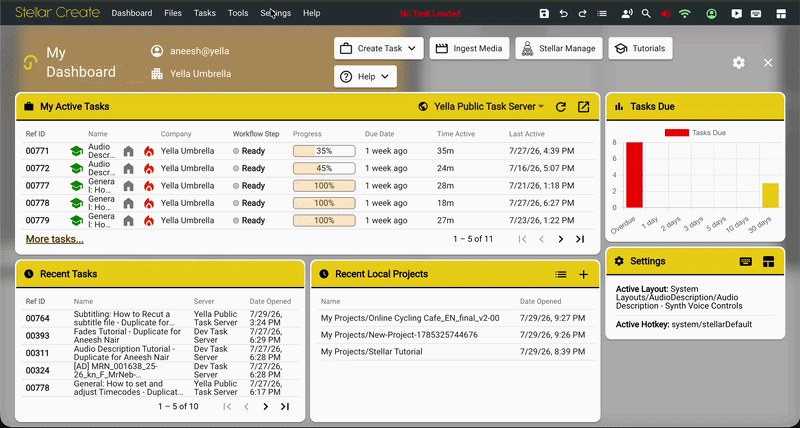This screenshot has width=800, height=428.
Task: Click the redo arrow in the top bar
Action: (582, 14)
